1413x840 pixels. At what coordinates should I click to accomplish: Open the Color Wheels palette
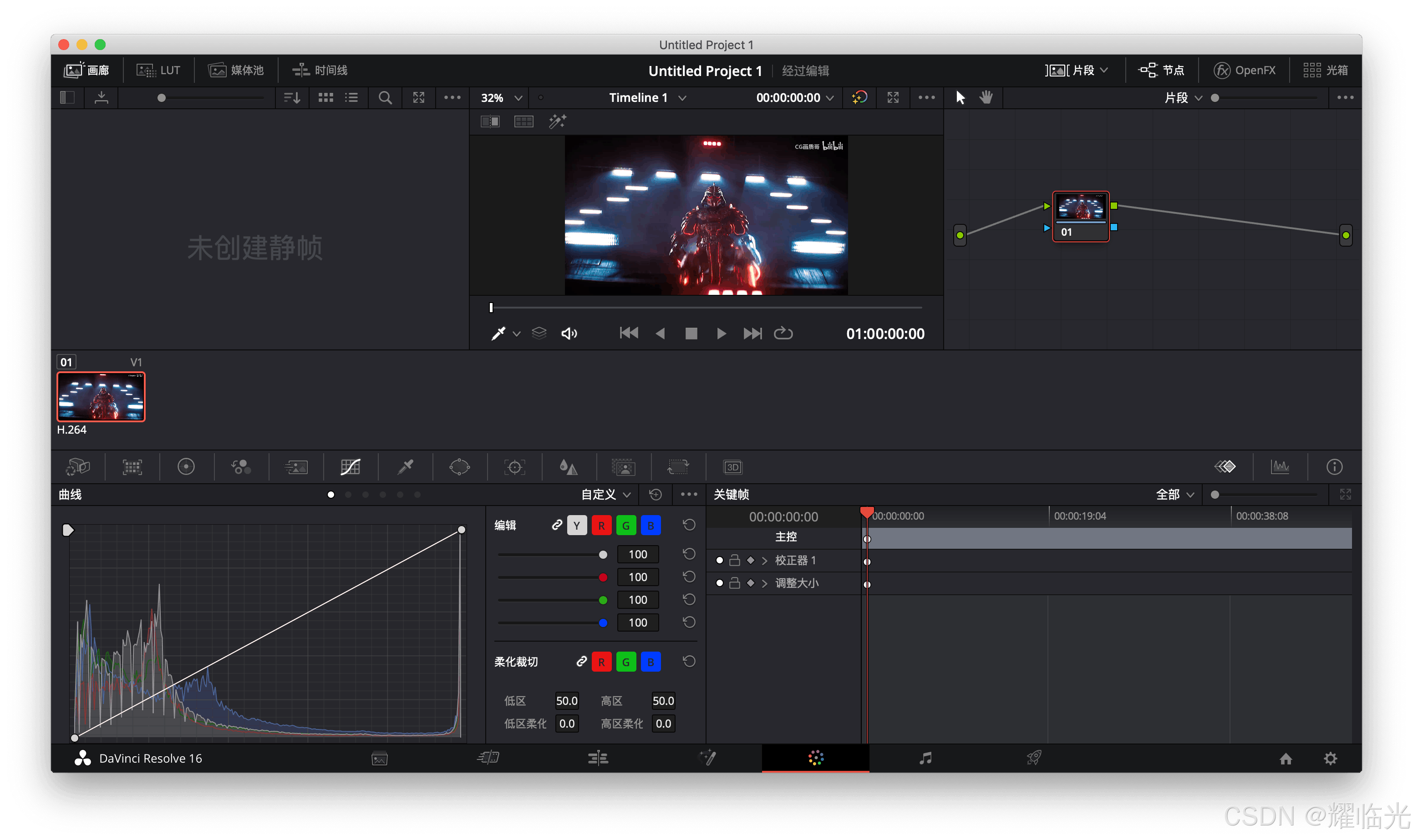[186, 467]
